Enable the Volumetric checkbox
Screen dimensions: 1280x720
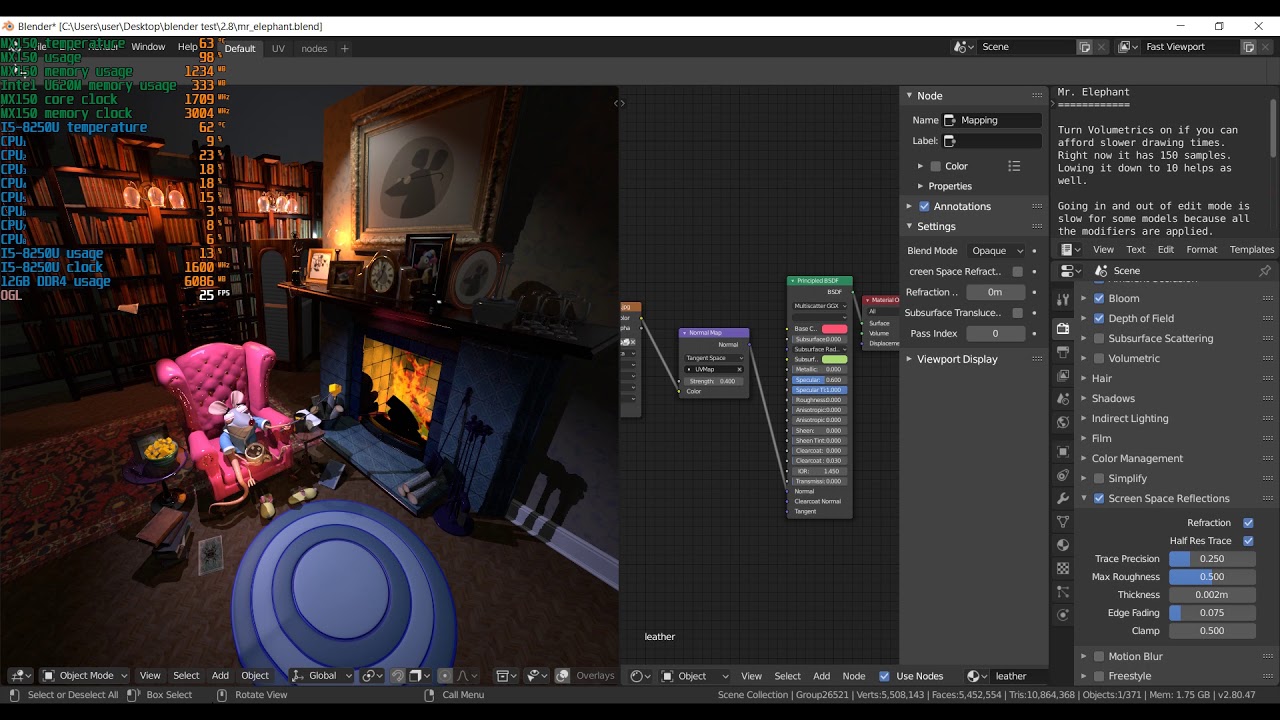pyautogui.click(x=1099, y=358)
